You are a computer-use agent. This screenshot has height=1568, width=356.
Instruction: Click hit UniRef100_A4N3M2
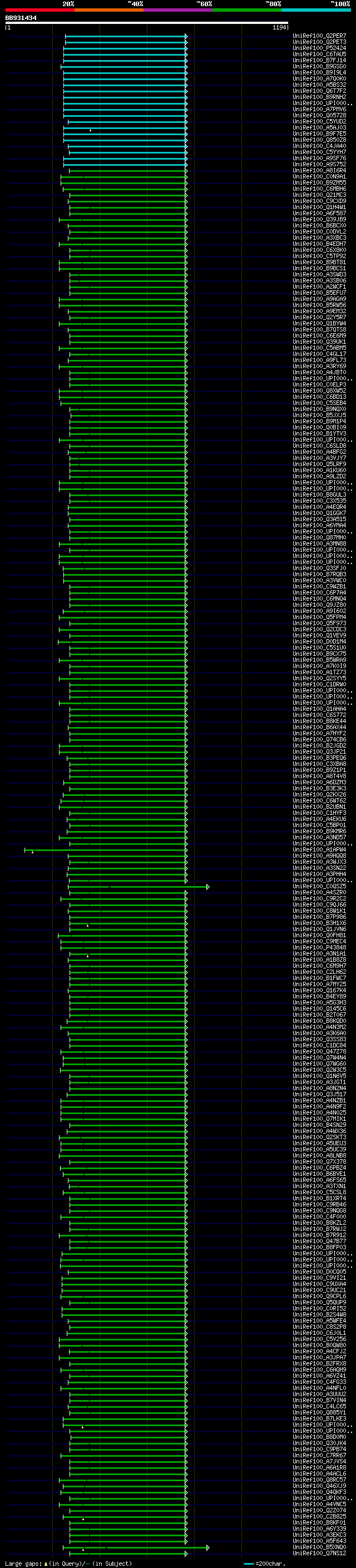point(319,1027)
